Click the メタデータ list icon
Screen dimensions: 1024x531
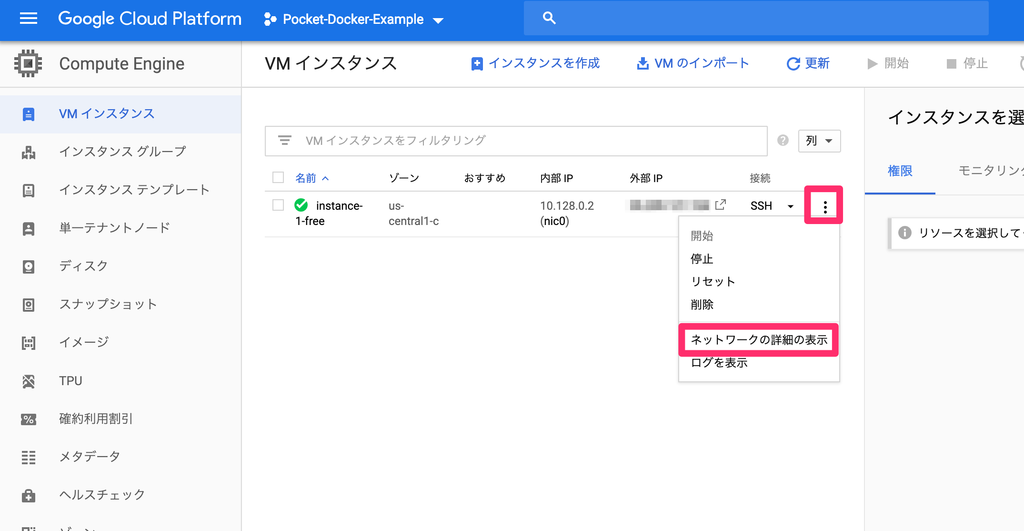[x=28, y=457]
